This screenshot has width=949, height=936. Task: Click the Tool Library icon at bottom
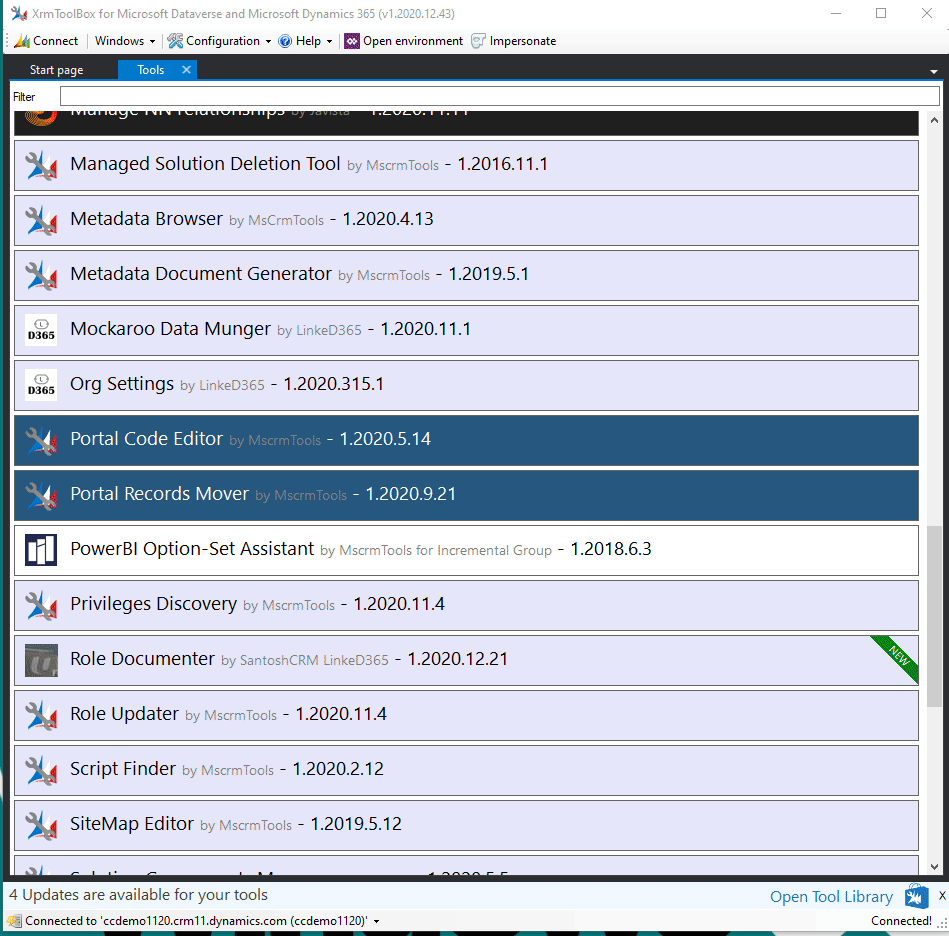click(916, 896)
